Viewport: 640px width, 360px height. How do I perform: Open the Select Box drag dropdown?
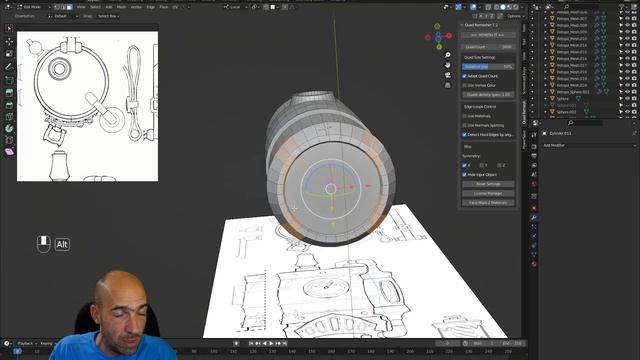[109, 16]
